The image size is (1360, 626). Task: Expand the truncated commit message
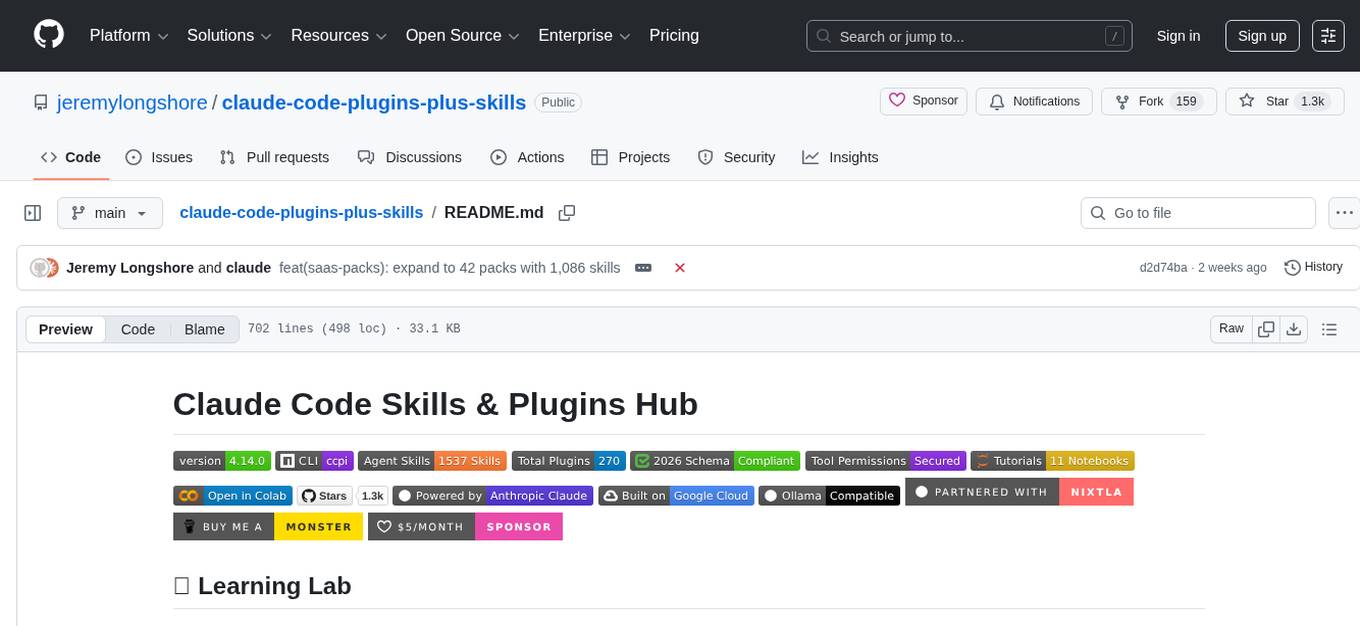[643, 268]
